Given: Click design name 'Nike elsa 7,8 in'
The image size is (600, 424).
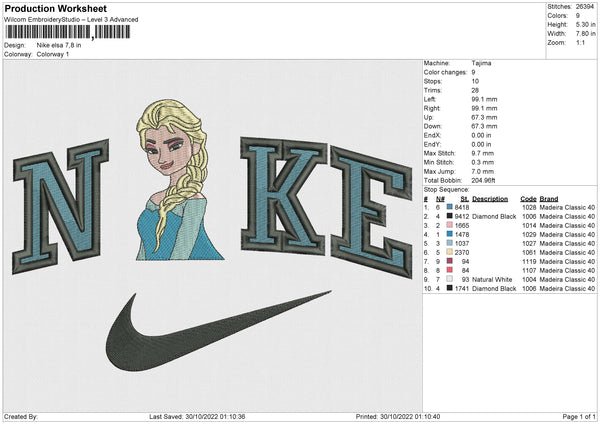Looking at the screenshot, I should 59,45.
